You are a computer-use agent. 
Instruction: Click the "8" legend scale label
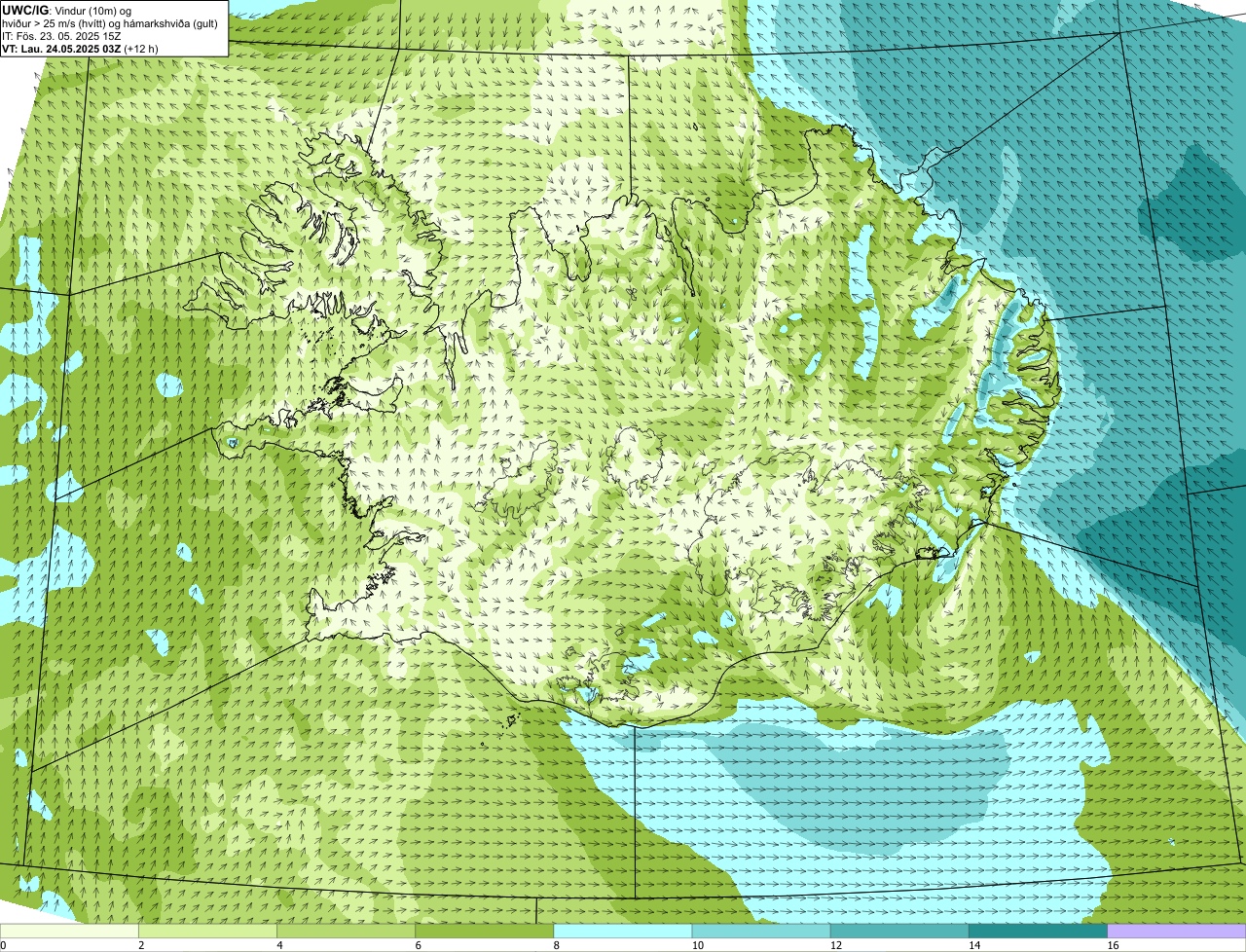click(x=557, y=945)
